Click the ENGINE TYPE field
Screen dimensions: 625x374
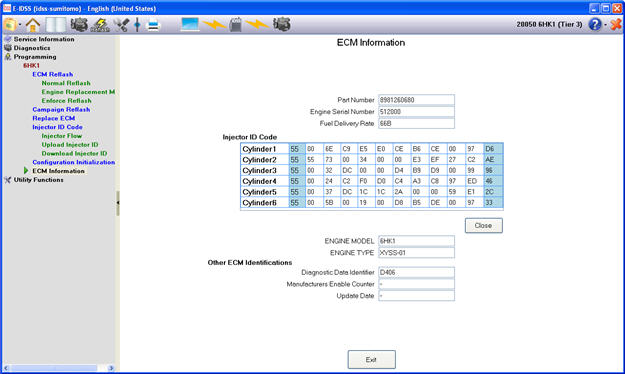point(416,253)
